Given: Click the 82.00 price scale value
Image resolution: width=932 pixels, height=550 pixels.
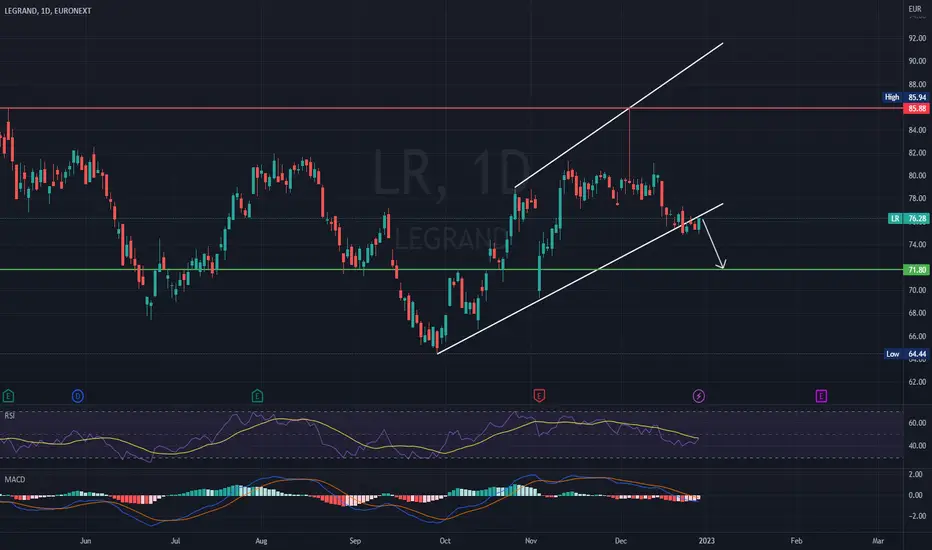Looking at the screenshot, I should point(917,153).
